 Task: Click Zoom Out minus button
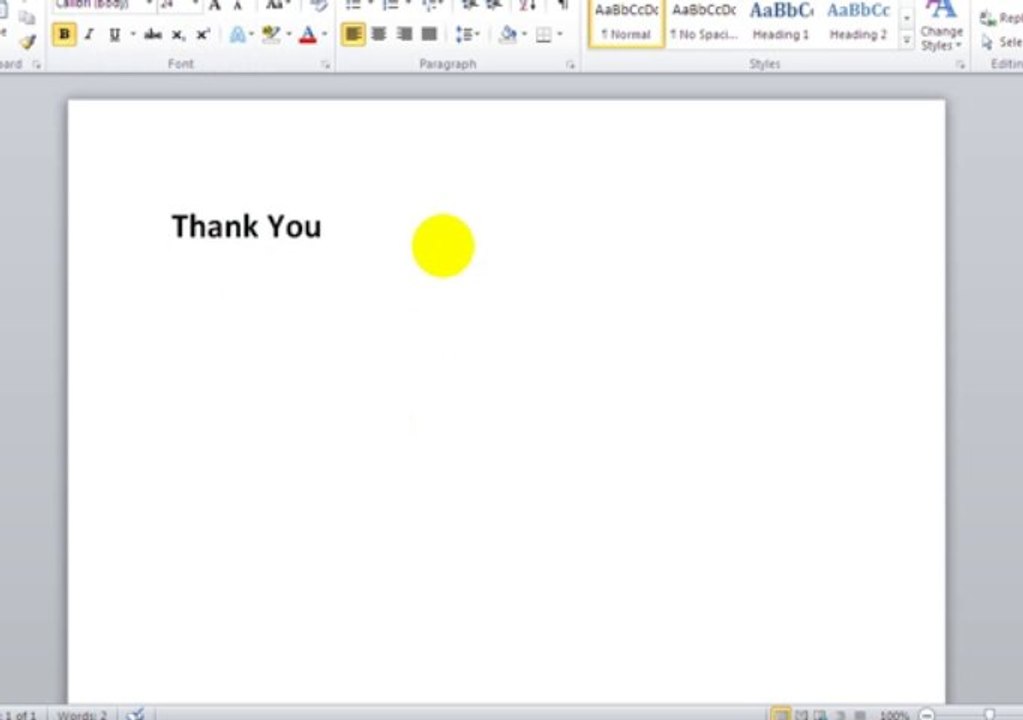coord(926,715)
